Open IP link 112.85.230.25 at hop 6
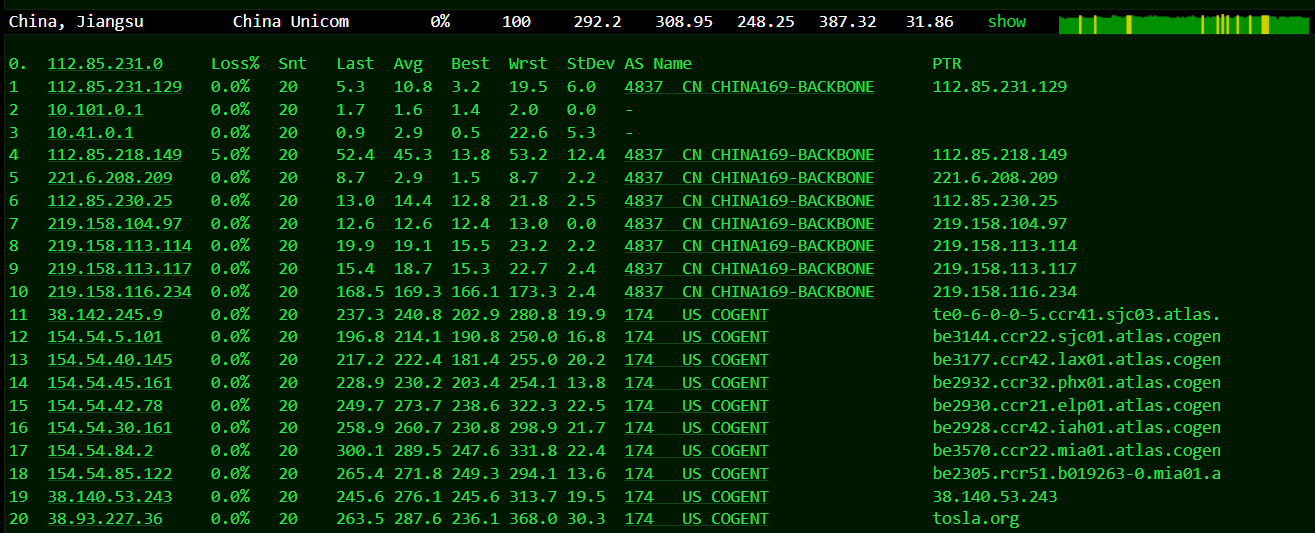 tap(110, 201)
